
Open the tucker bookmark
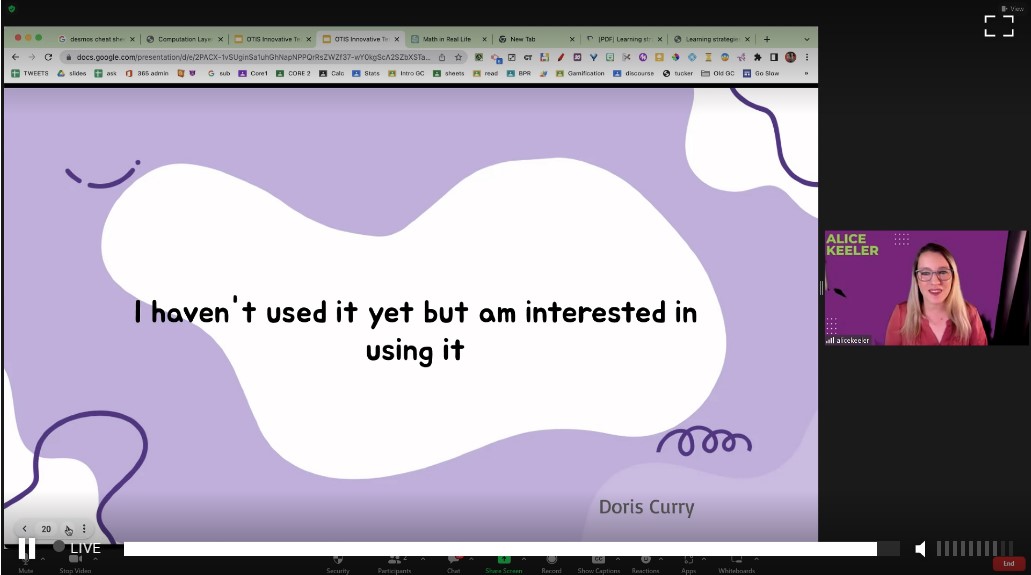pos(677,74)
